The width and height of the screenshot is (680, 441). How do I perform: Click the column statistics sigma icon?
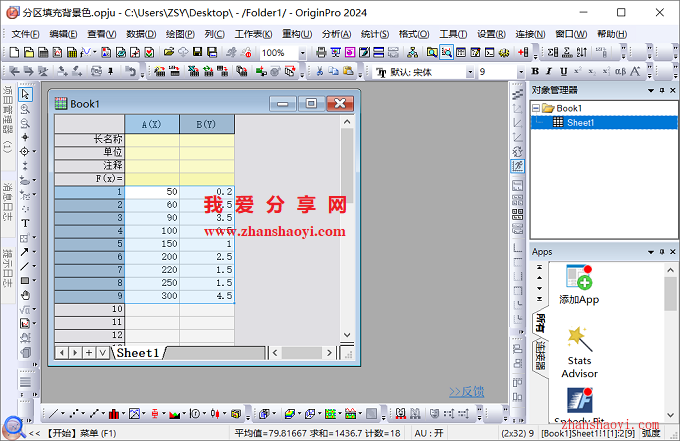coord(553,52)
